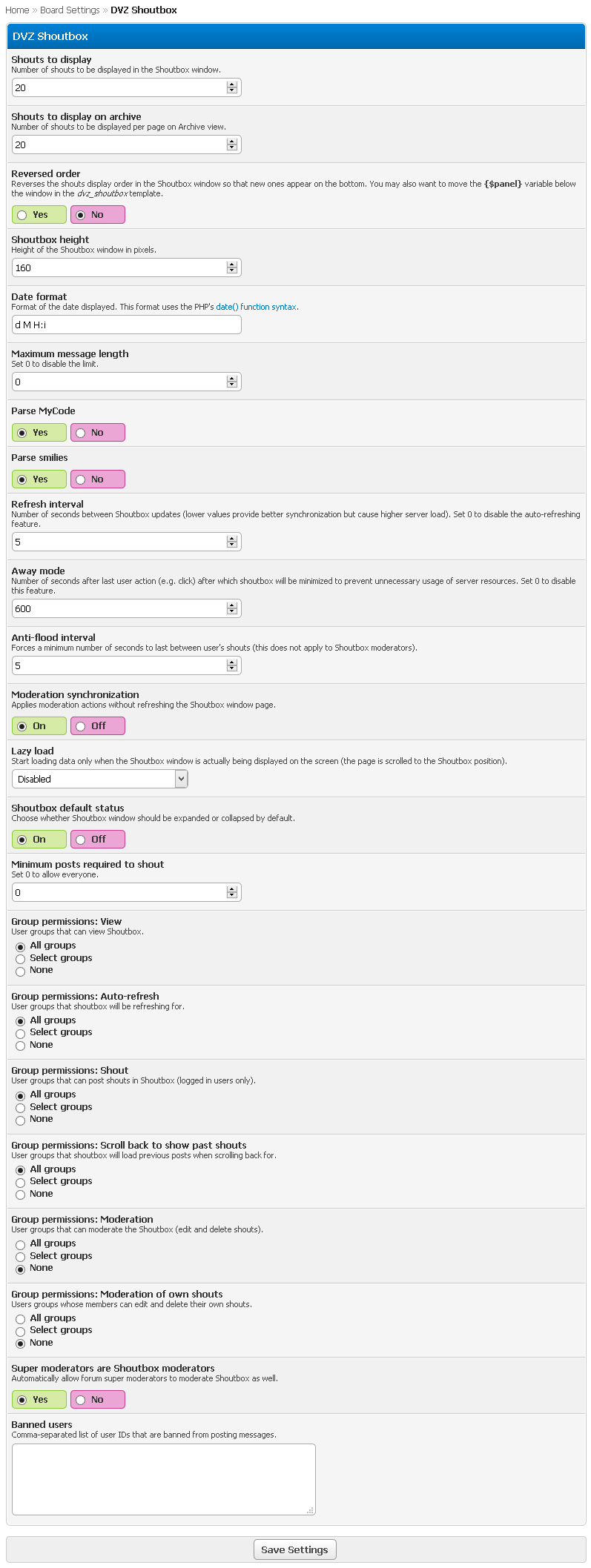Increase the Anti-flood interval value
591x1568 pixels.
coord(232,662)
